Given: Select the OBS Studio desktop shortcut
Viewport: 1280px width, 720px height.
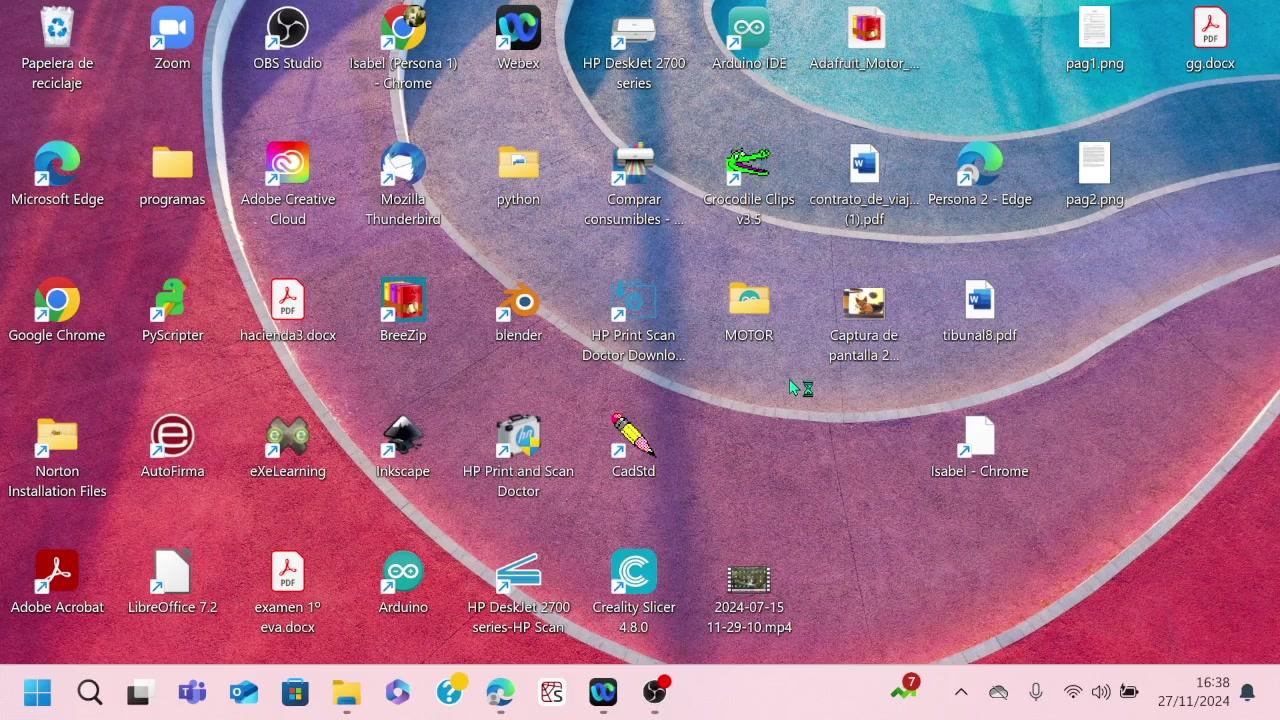Looking at the screenshot, I should [x=288, y=40].
